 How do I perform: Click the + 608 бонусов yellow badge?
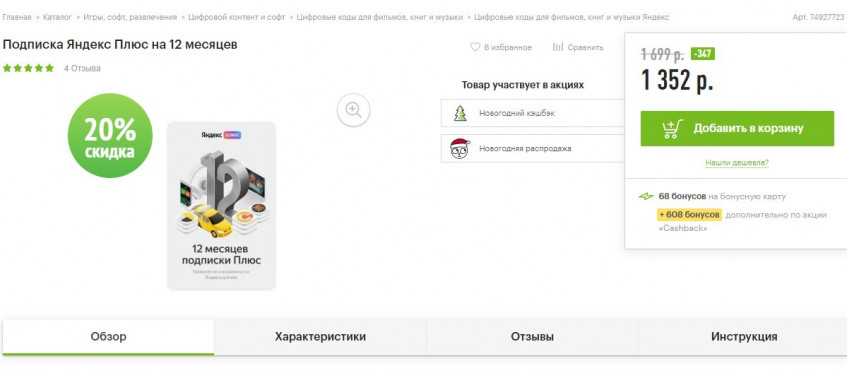coord(689,215)
